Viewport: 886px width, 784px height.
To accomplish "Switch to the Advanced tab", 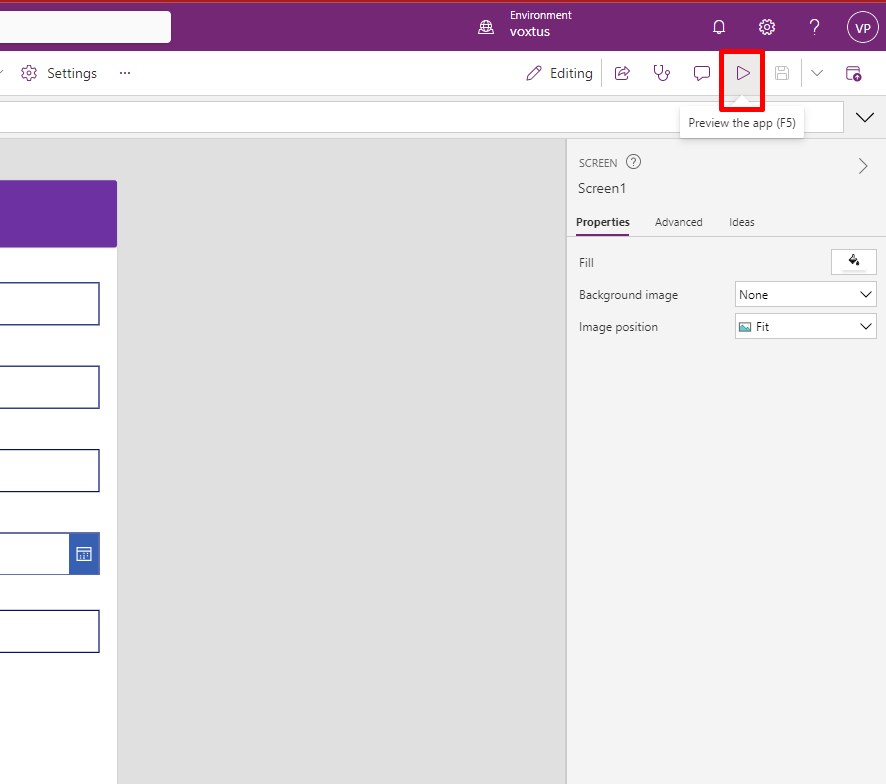I will point(679,222).
